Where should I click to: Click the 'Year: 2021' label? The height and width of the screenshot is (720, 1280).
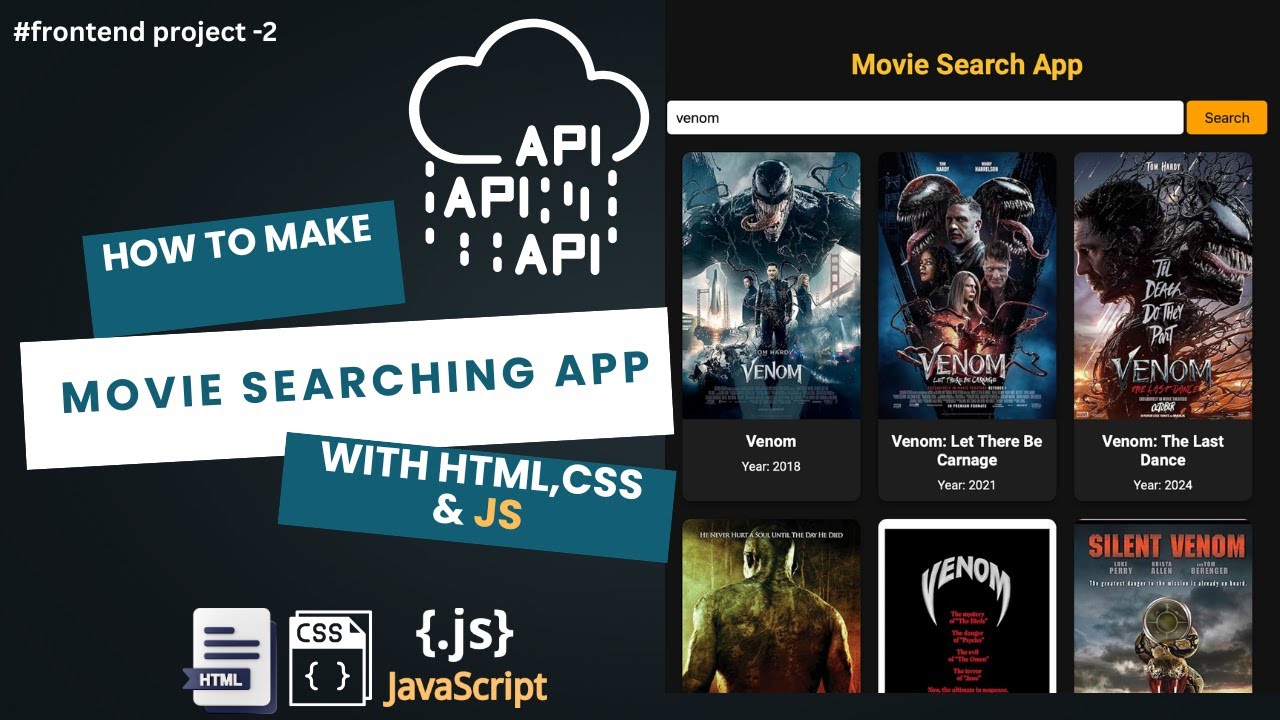pos(967,485)
